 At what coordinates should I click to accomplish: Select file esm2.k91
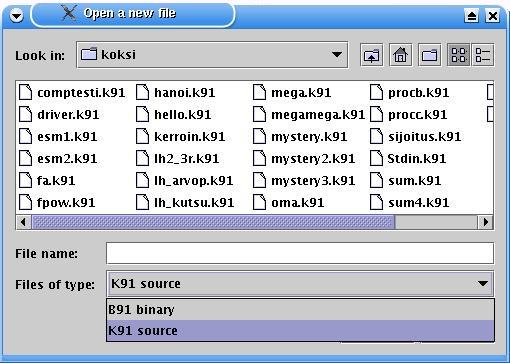[58, 158]
